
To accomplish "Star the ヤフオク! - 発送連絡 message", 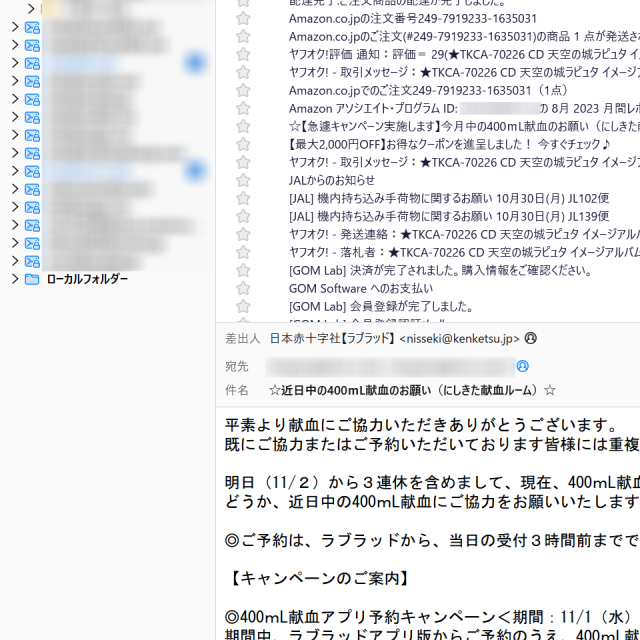I will (243, 234).
